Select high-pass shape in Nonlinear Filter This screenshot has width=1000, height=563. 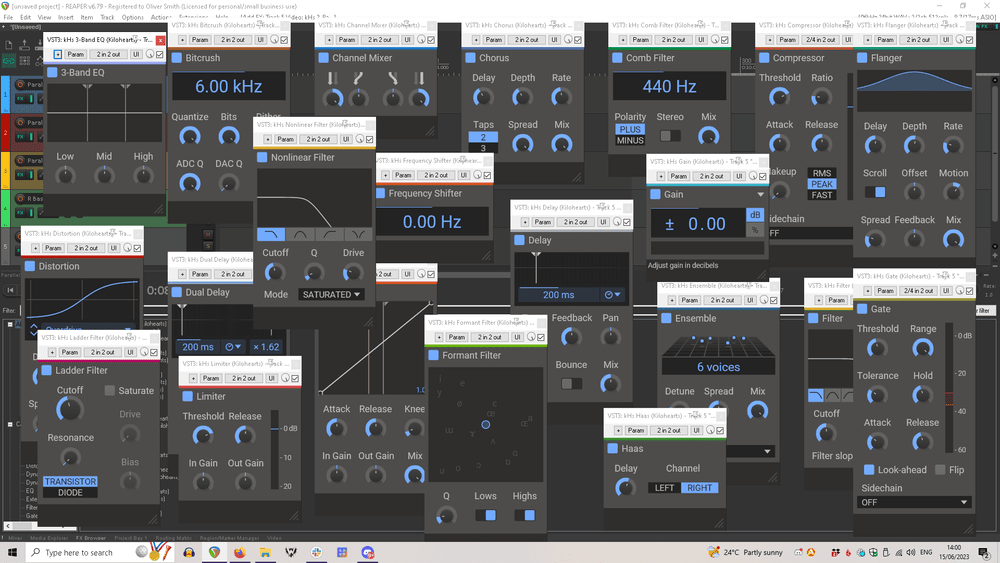[329, 234]
